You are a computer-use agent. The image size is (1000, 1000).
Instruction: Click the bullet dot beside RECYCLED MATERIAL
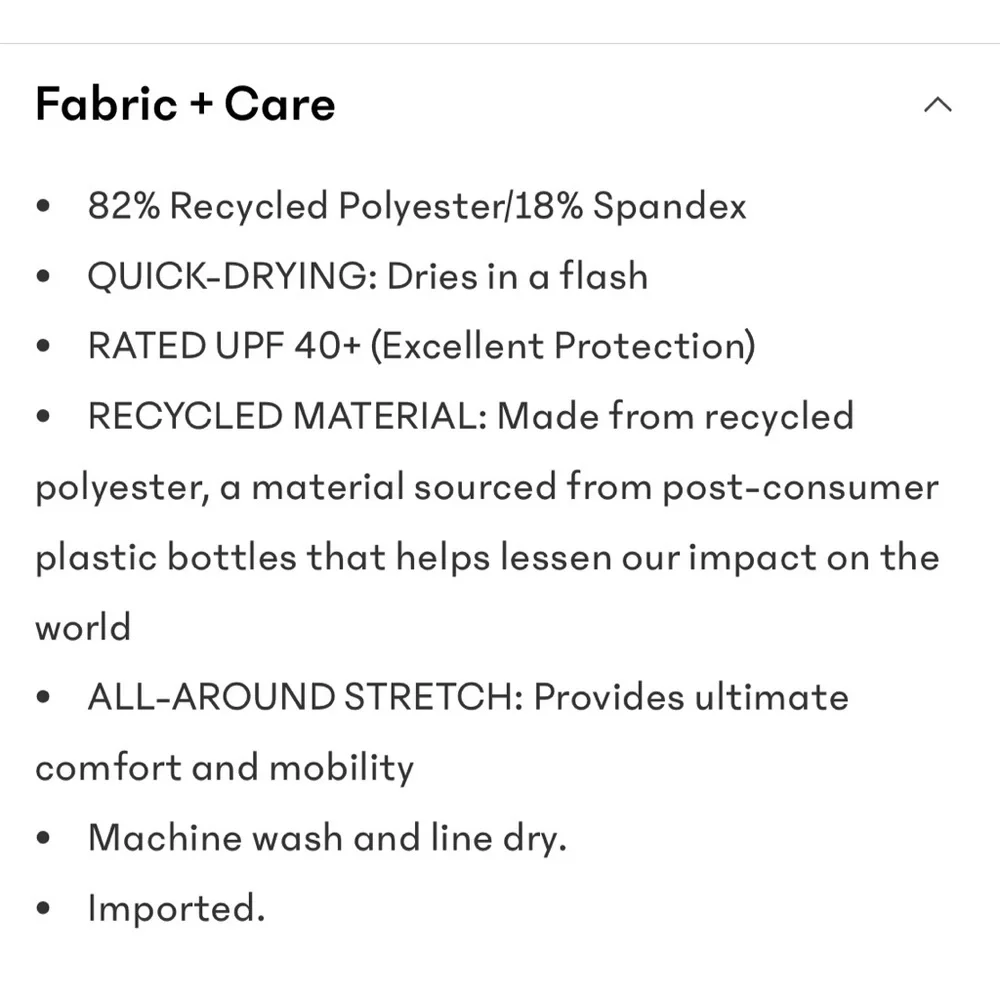coord(43,416)
